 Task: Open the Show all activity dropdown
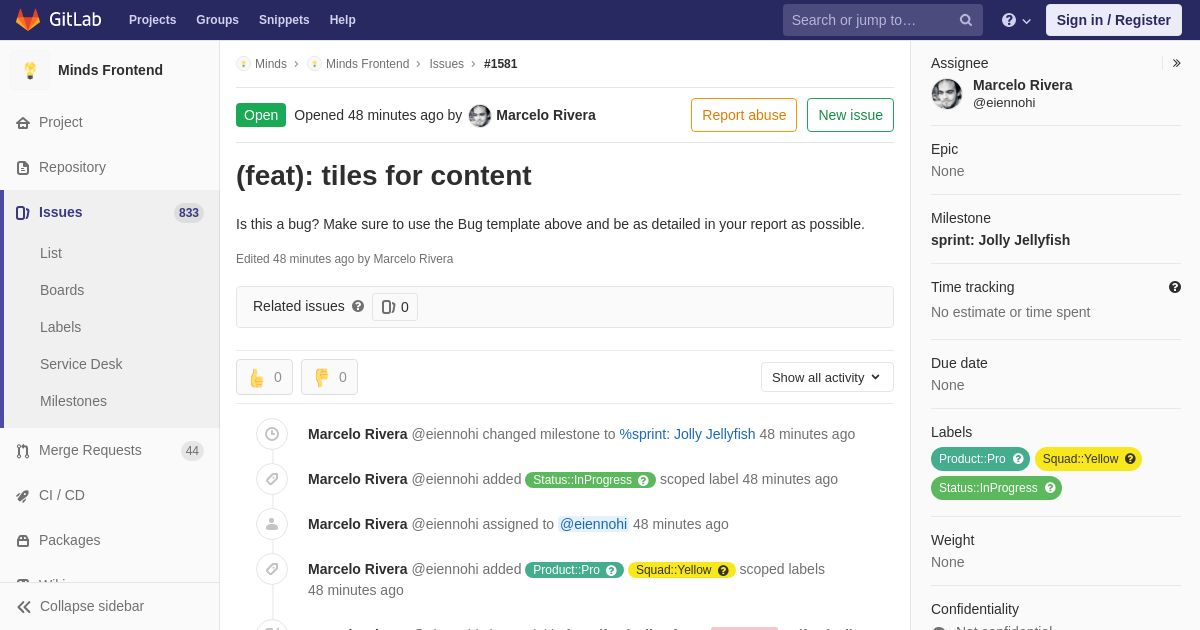(x=827, y=377)
